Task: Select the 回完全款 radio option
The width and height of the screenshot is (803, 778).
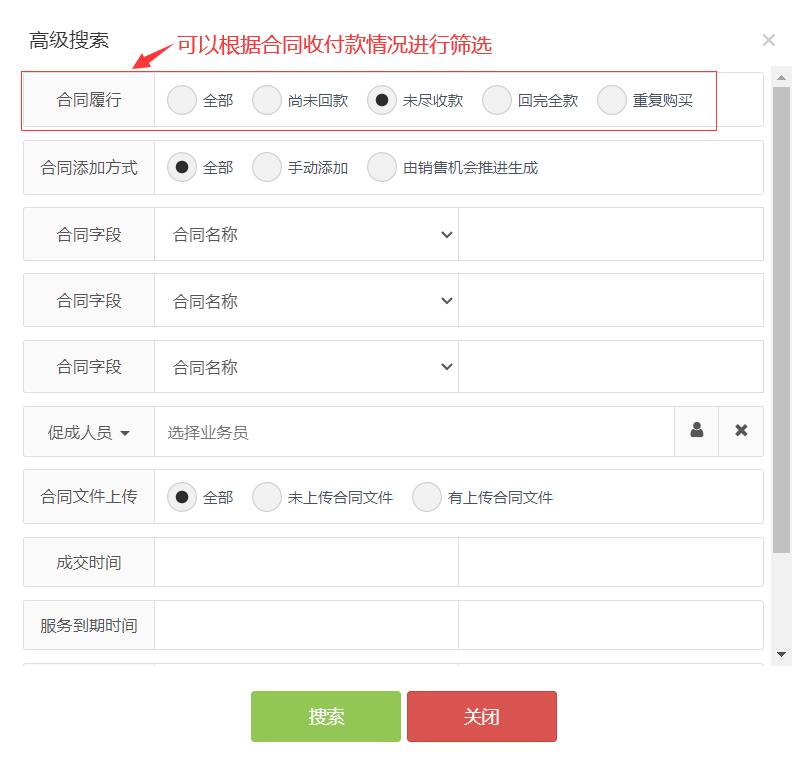Action: (x=497, y=100)
